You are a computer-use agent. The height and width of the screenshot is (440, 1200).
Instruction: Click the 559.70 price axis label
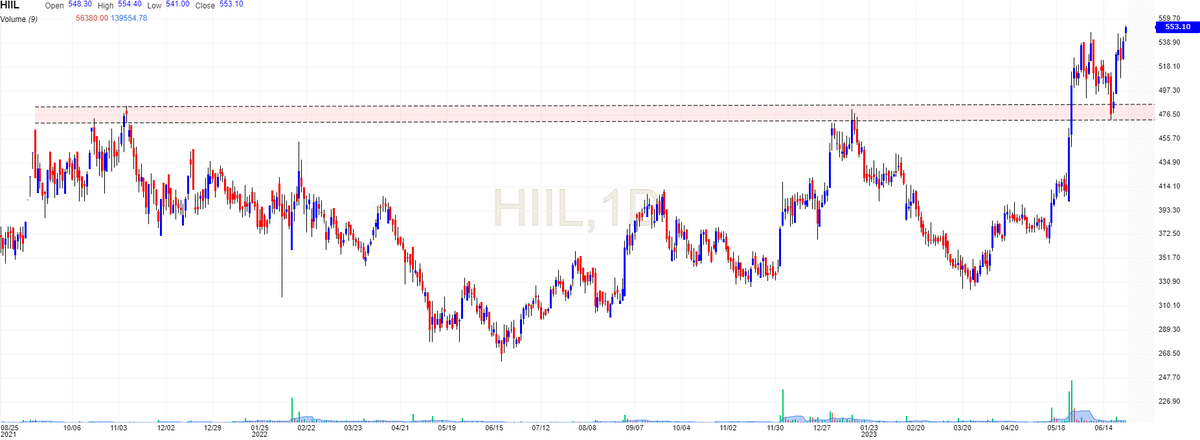click(1170, 18)
